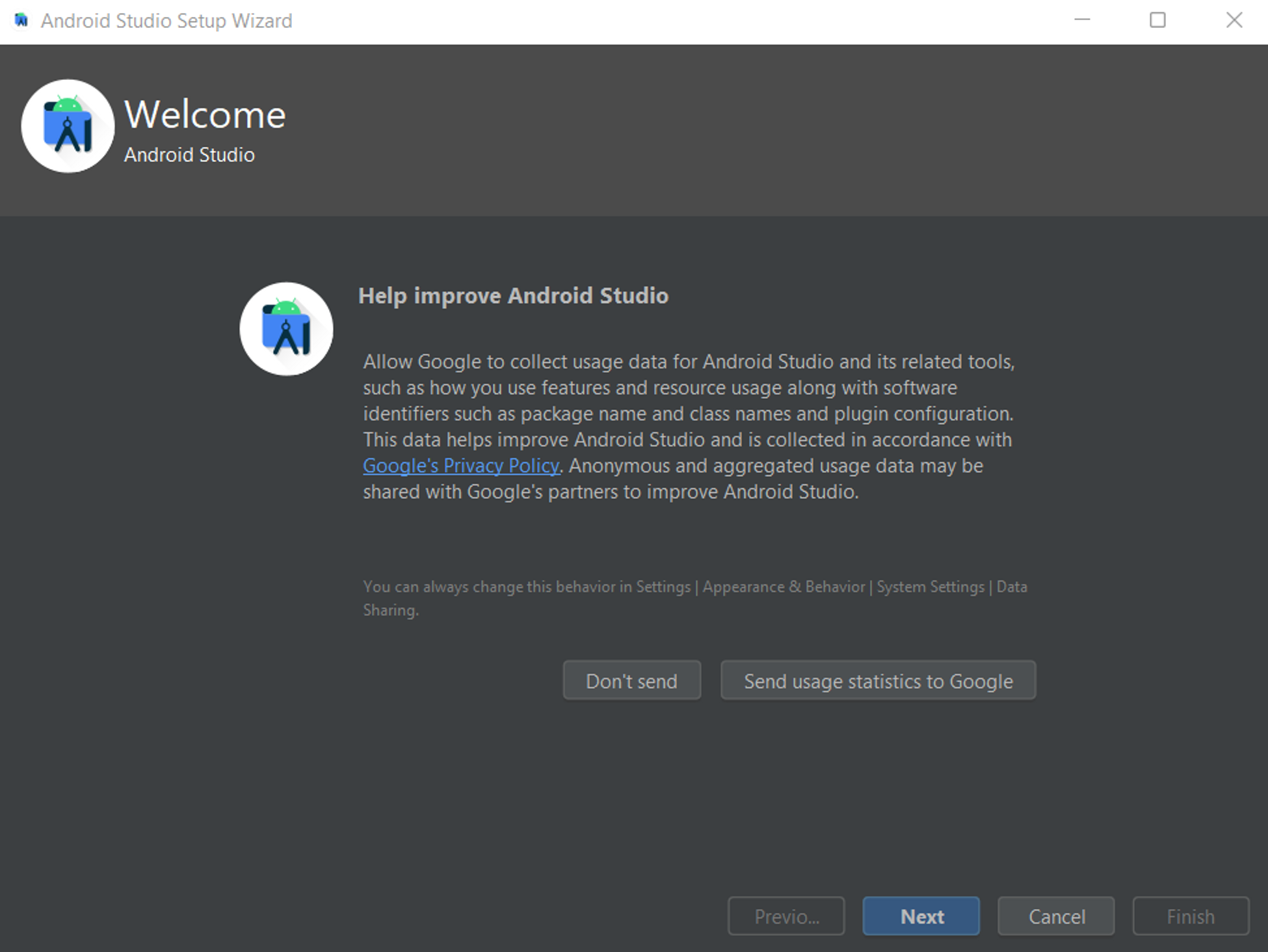Cancel the setup wizard
Image resolution: width=1268 pixels, height=952 pixels.
[x=1056, y=916]
